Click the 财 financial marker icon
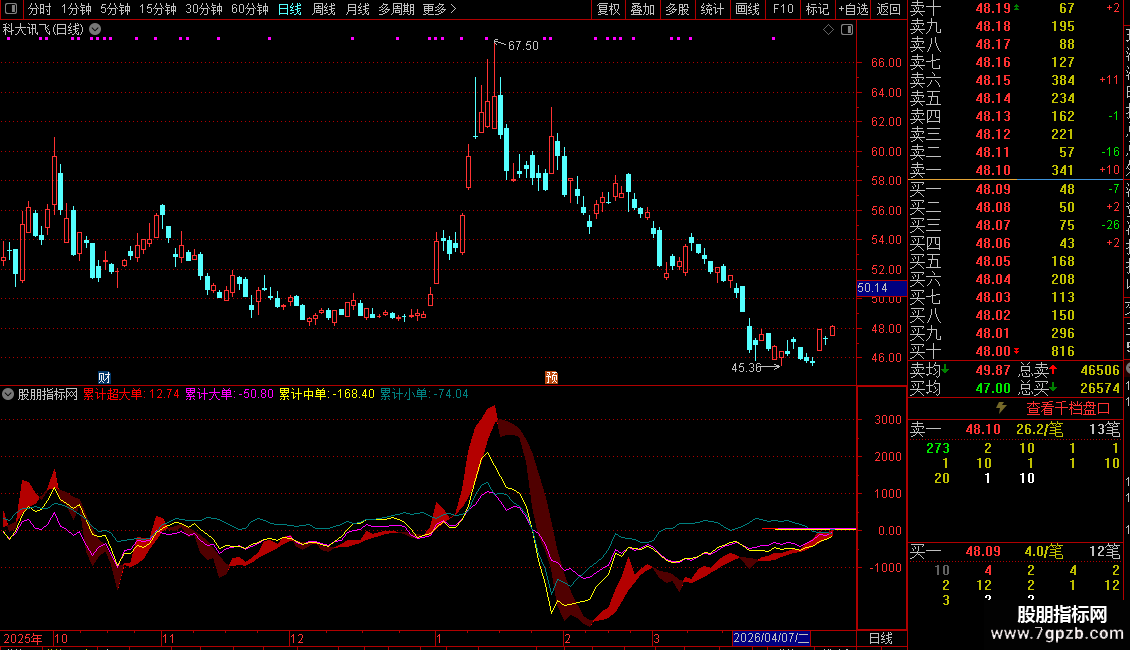1130x650 pixels. (103, 377)
